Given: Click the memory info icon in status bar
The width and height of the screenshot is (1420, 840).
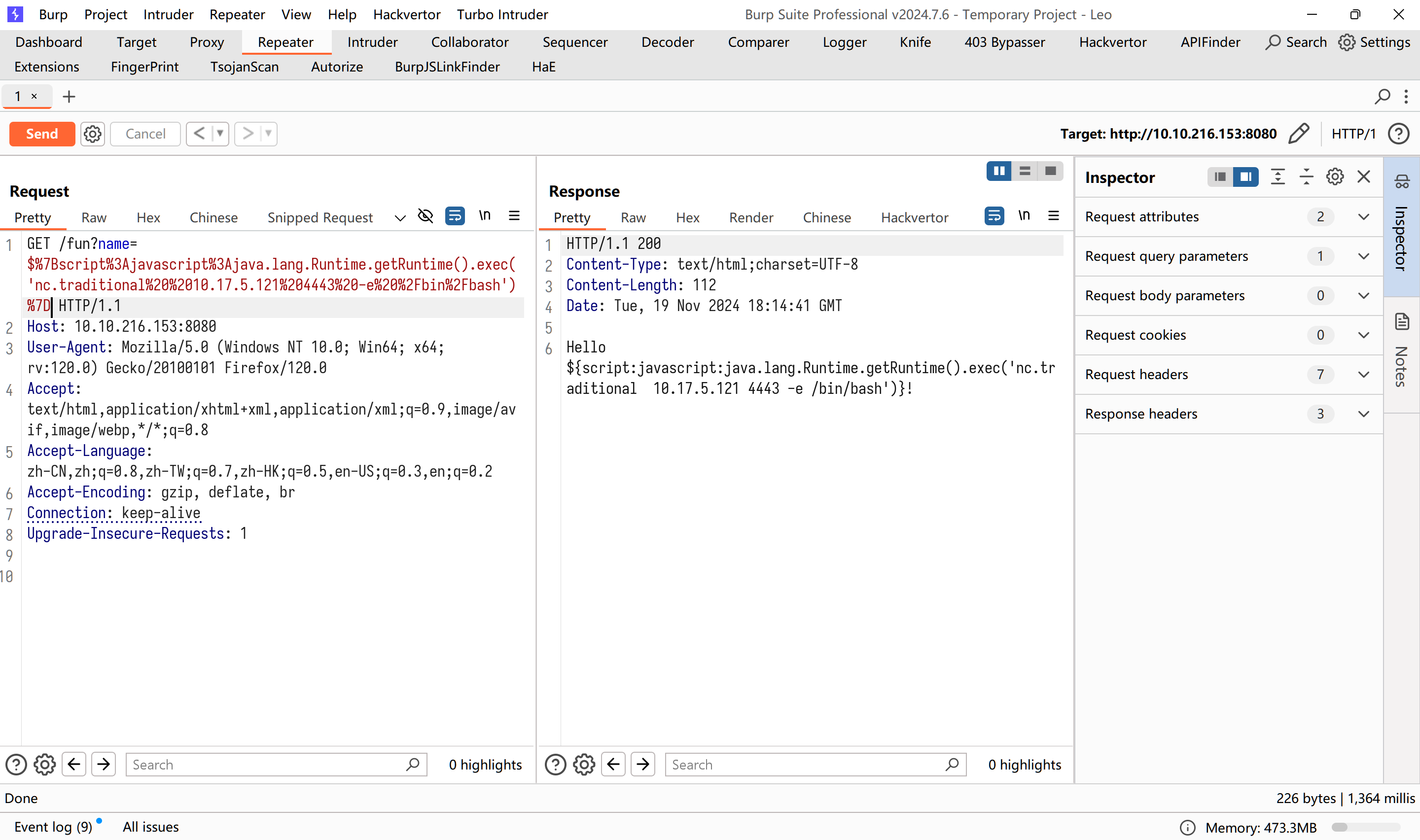Looking at the screenshot, I should pos(1187,828).
